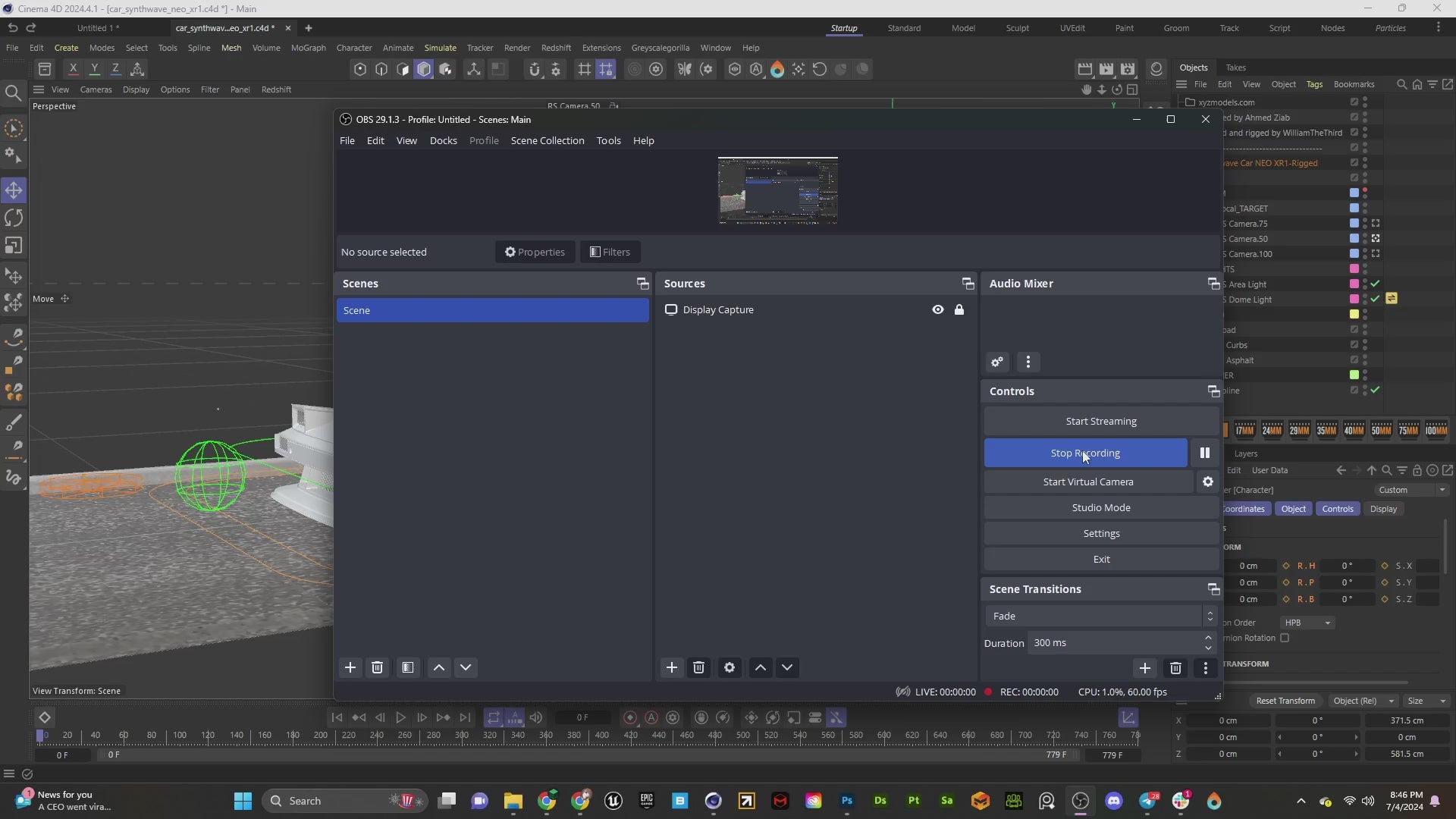Select the Rotate tool in left toolbar
Screen dimensions: 1456x819
[x=14, y=218]
